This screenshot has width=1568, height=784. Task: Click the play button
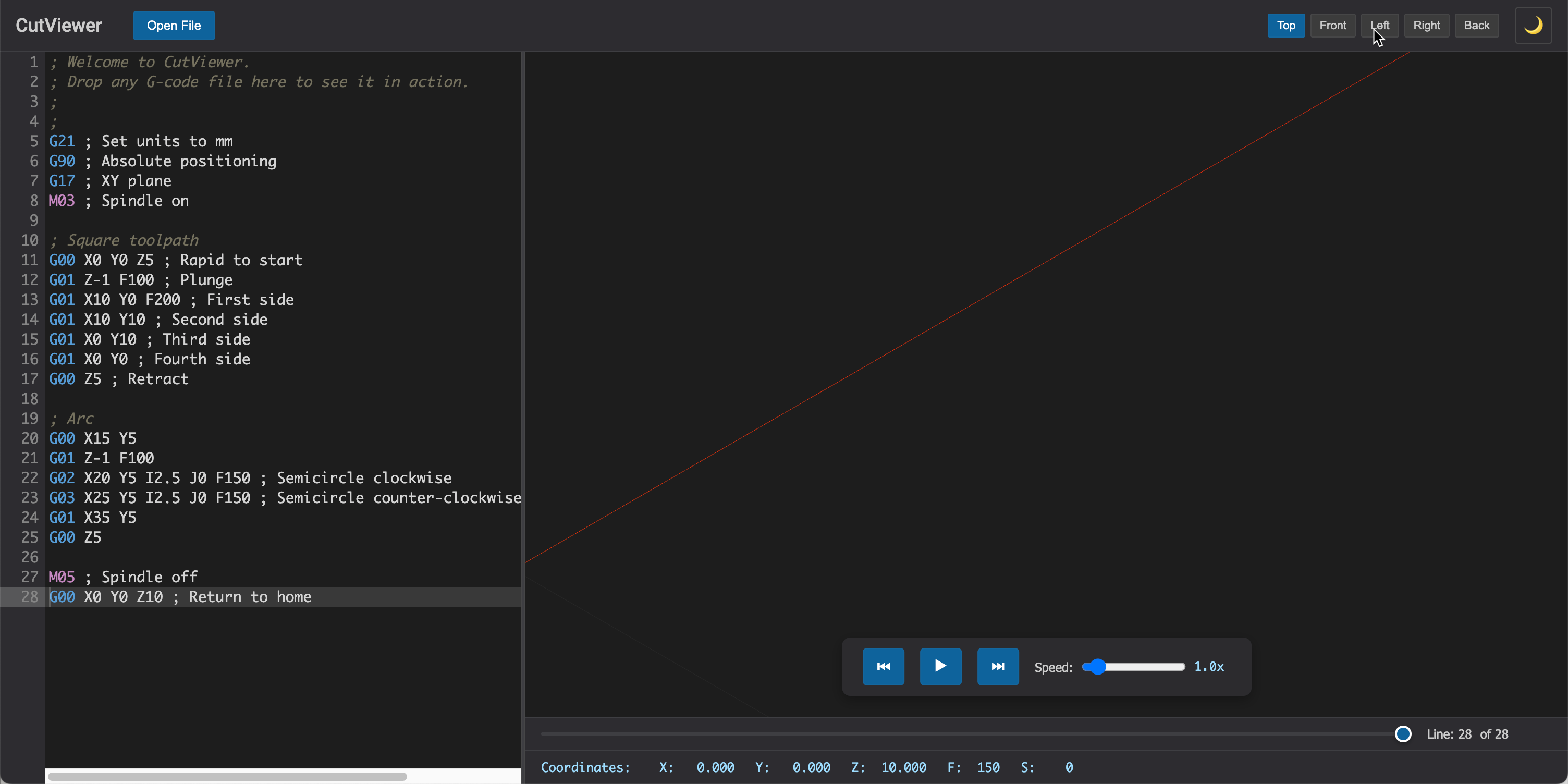pos(940,667)
